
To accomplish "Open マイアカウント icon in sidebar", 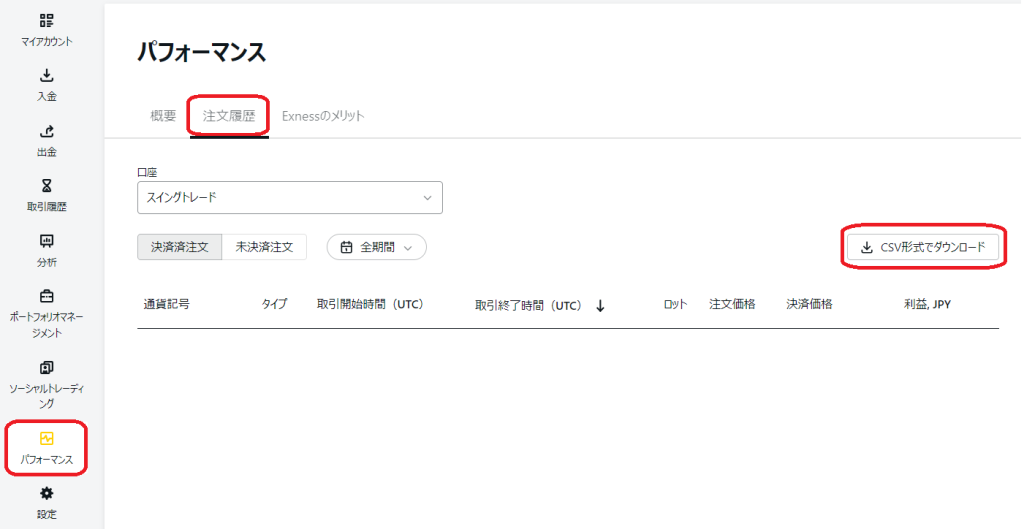I will tap(47, 21).
